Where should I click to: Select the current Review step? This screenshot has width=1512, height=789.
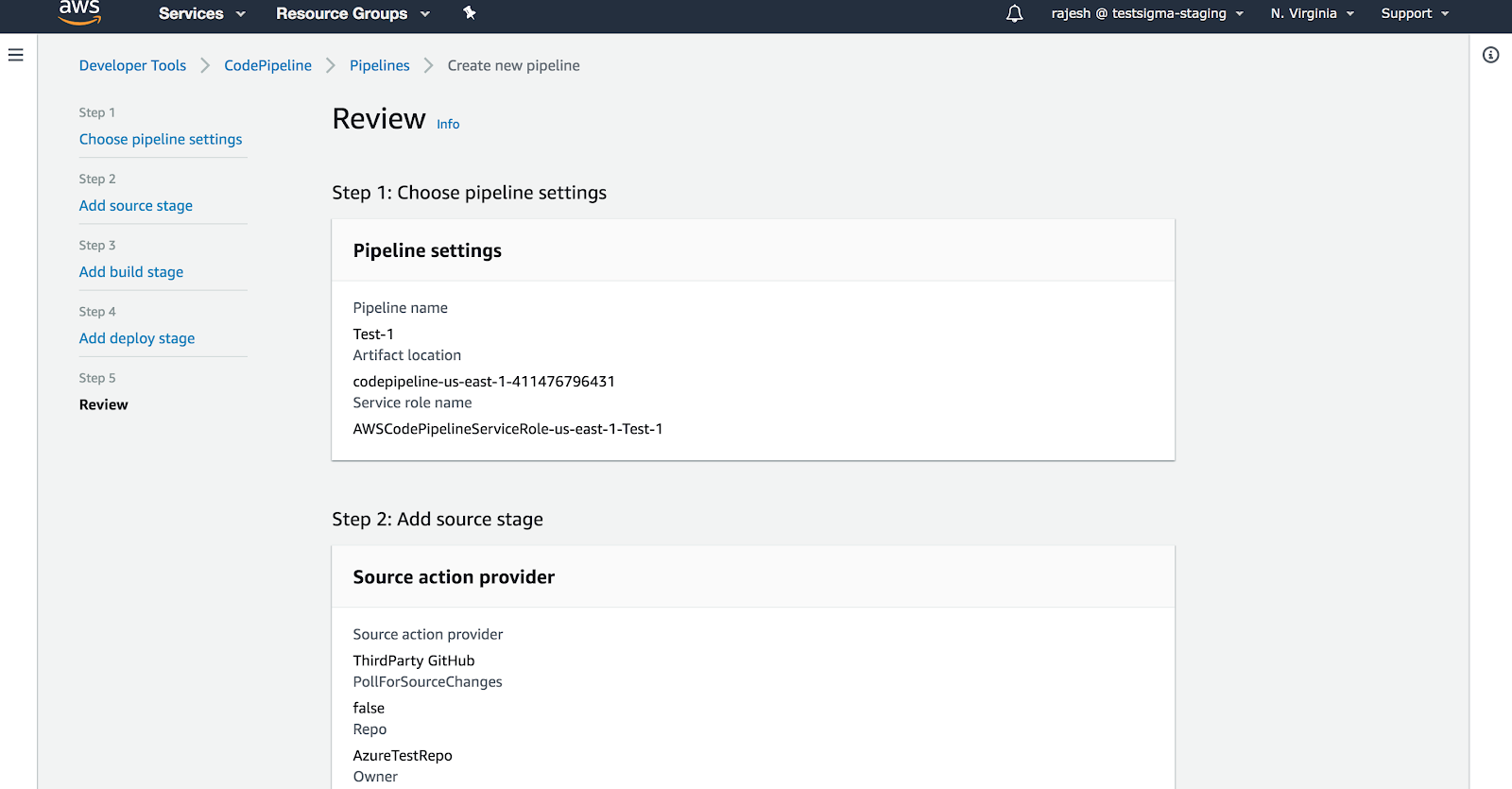[104, 404]
